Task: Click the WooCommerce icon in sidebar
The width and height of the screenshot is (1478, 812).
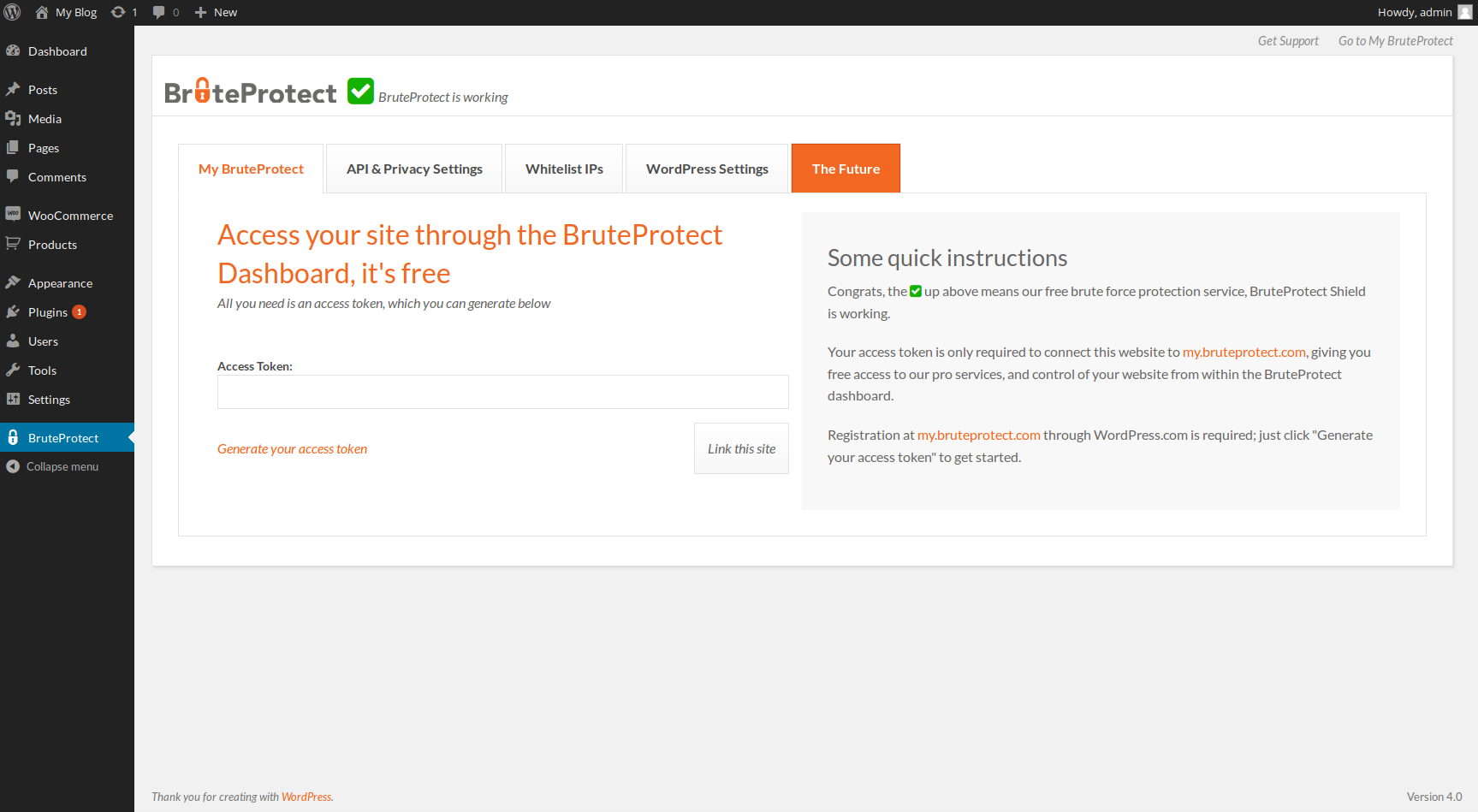Action: 13,213
